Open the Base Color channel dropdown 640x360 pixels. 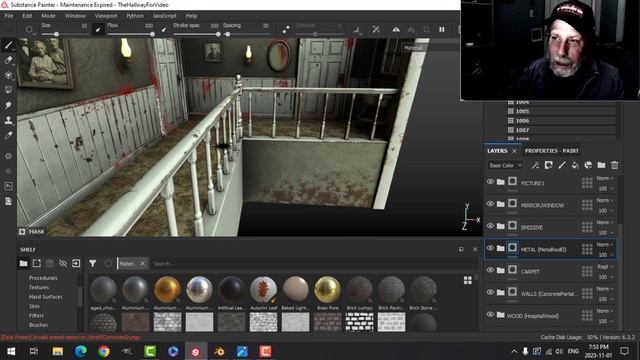tap(505, 165)
